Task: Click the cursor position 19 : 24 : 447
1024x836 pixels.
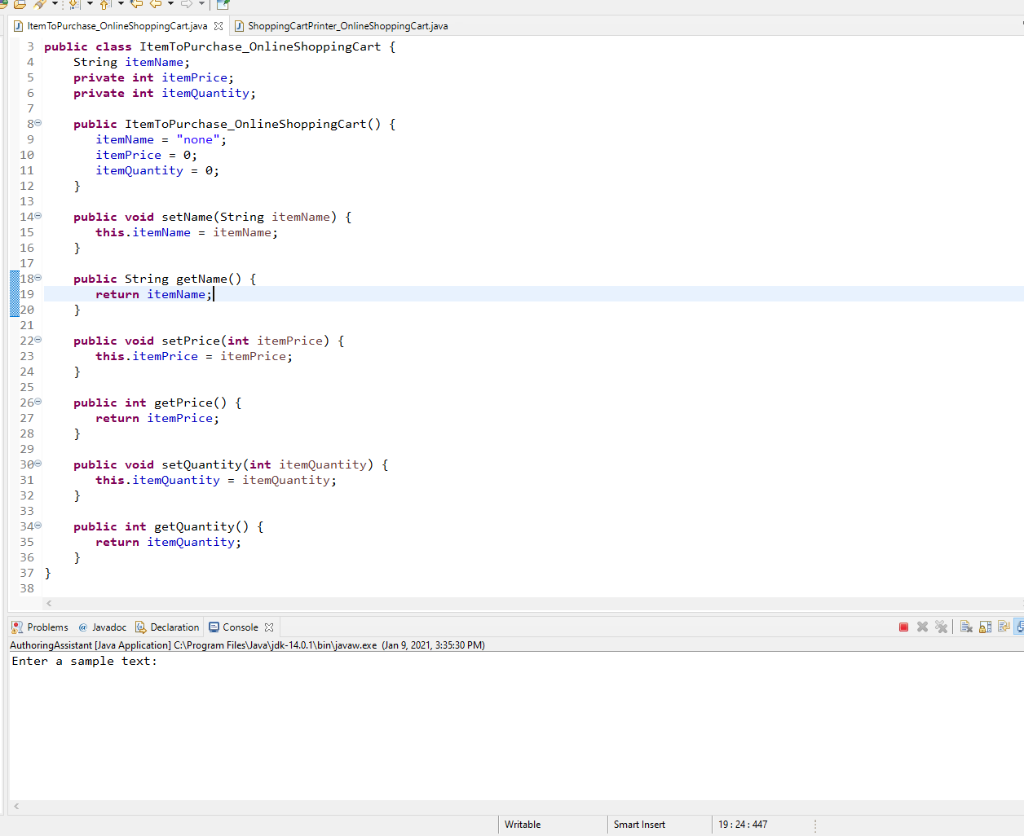Action: (x=743, y=824)
